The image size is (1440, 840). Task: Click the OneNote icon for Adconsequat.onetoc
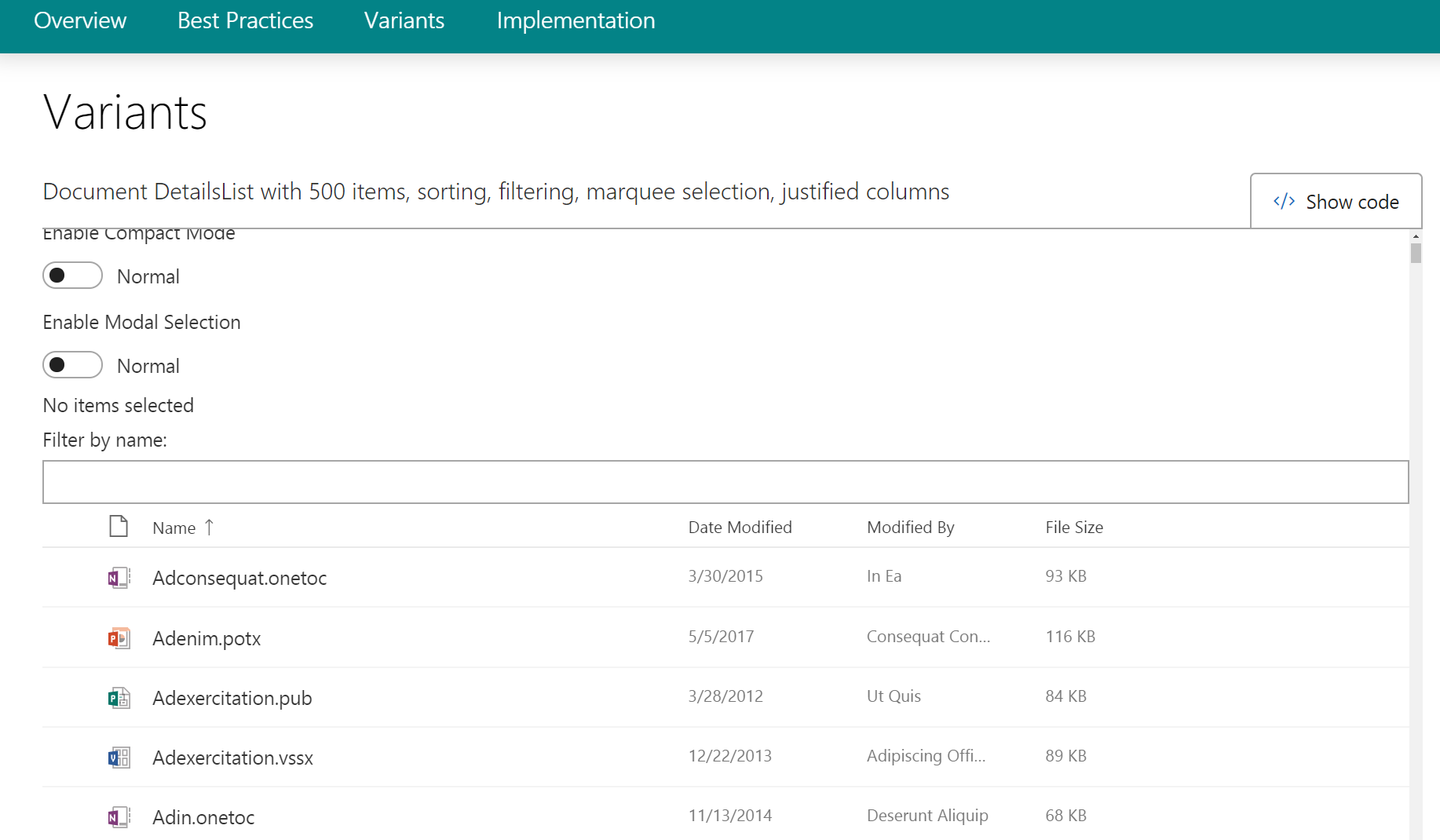[119, 578]
